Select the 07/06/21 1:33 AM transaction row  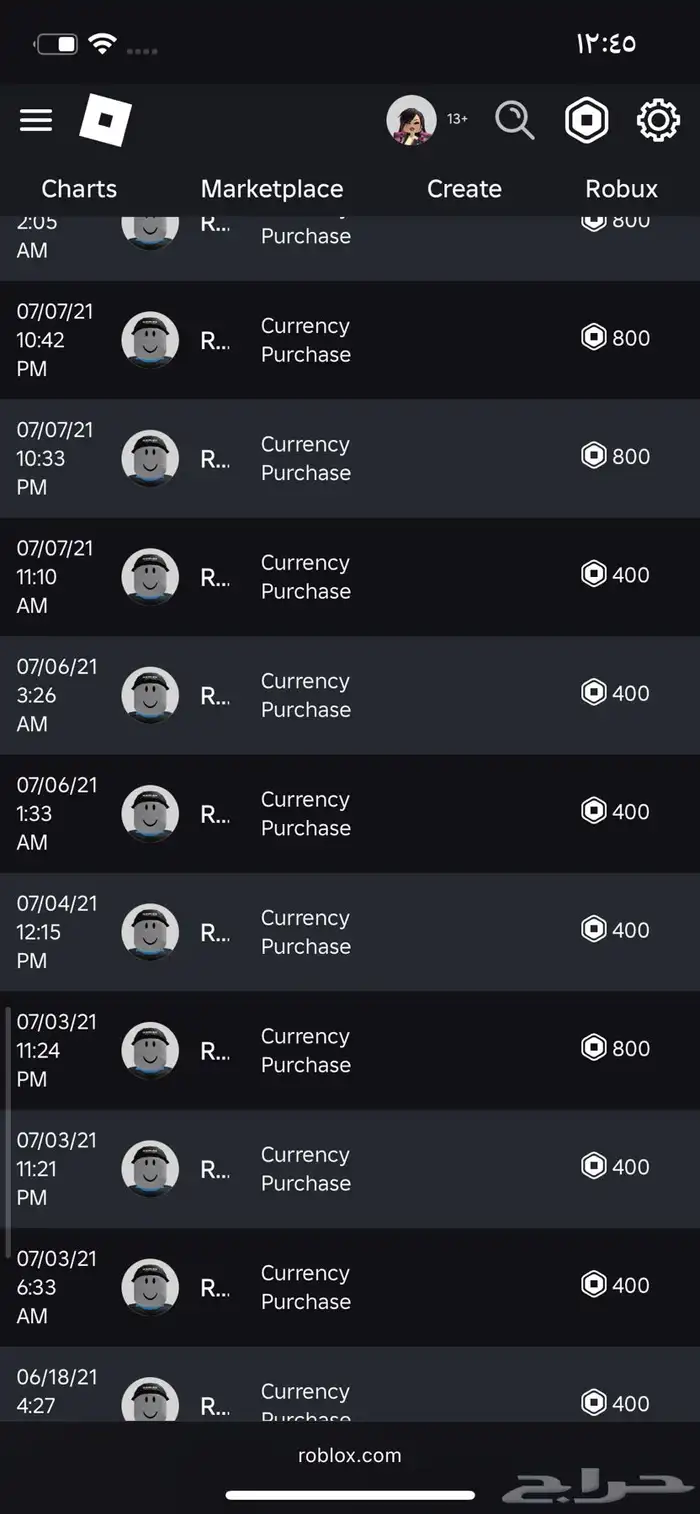(x=350, y=814)
